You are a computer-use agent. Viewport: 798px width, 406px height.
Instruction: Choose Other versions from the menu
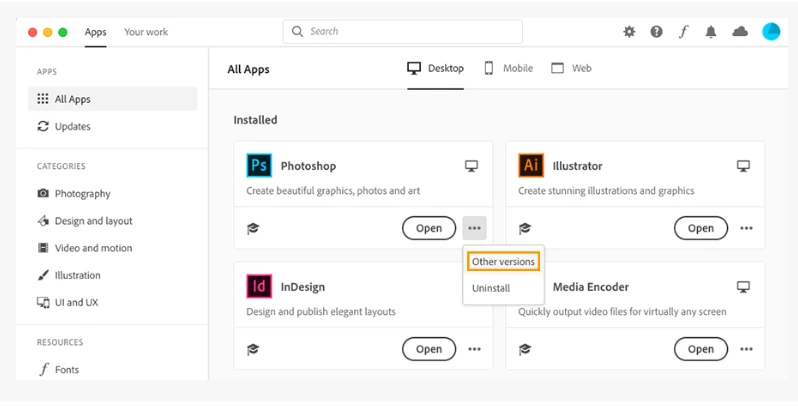(503, 262)
